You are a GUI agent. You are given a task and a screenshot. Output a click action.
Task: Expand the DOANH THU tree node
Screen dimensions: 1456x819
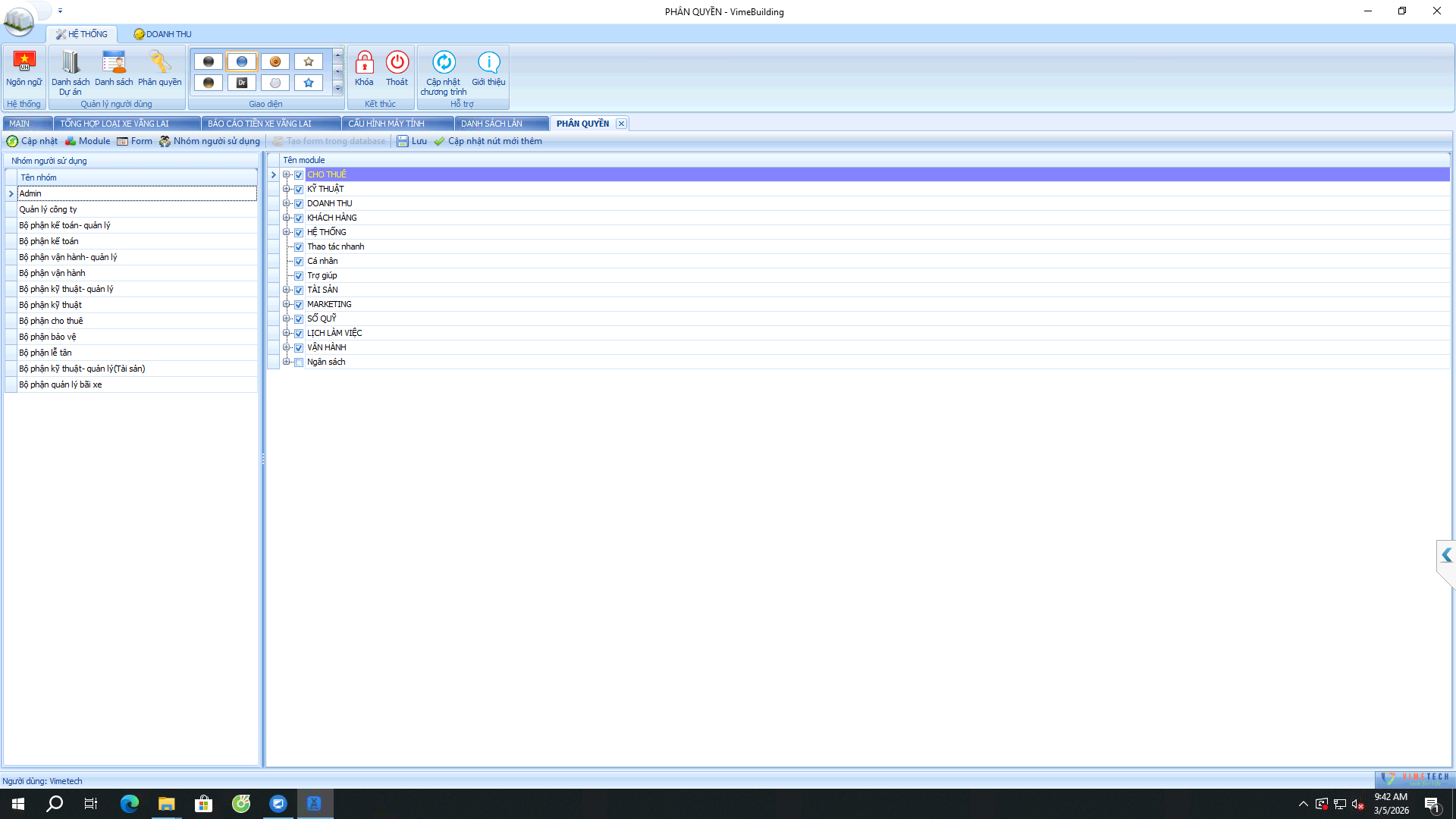pos(287,203)
